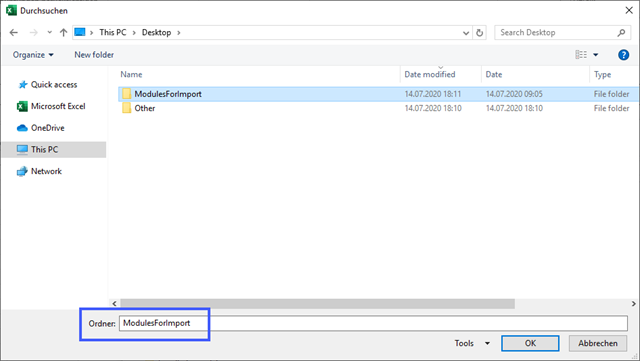Create a New folder
This screenshot has height=361, width=640.
(94, 55)
